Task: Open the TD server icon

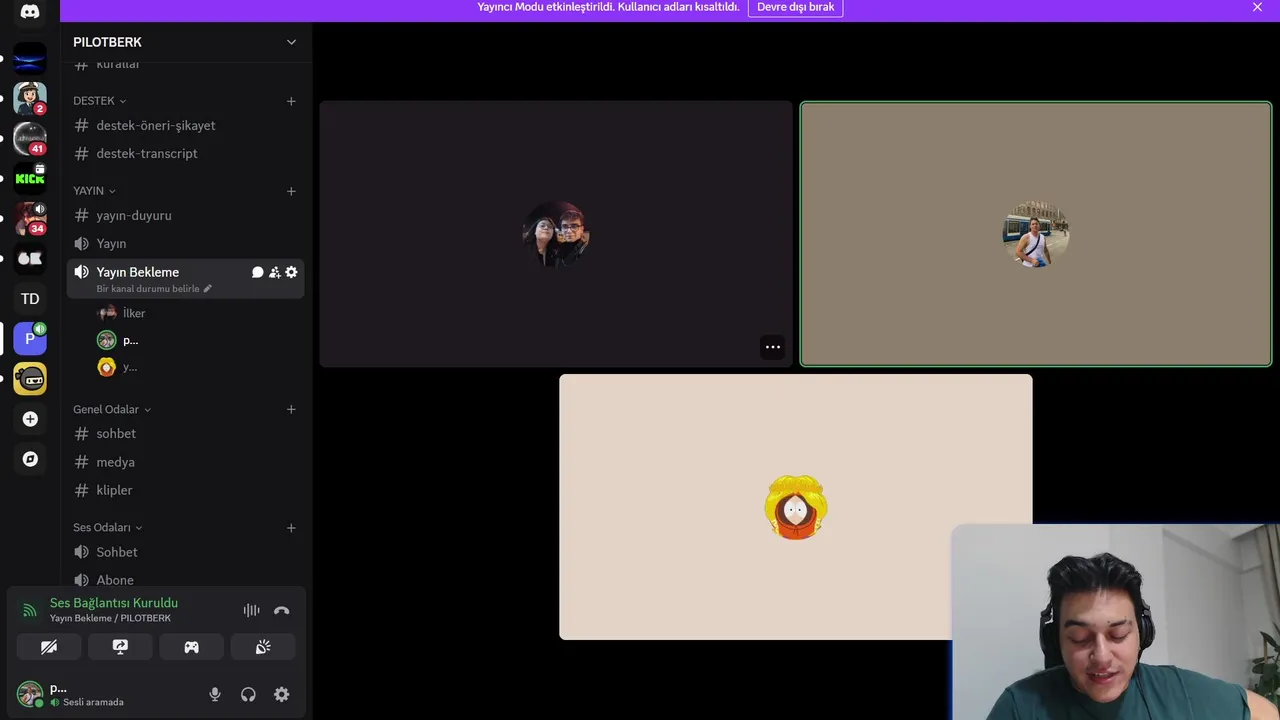Action: click(x=30, y=298)
